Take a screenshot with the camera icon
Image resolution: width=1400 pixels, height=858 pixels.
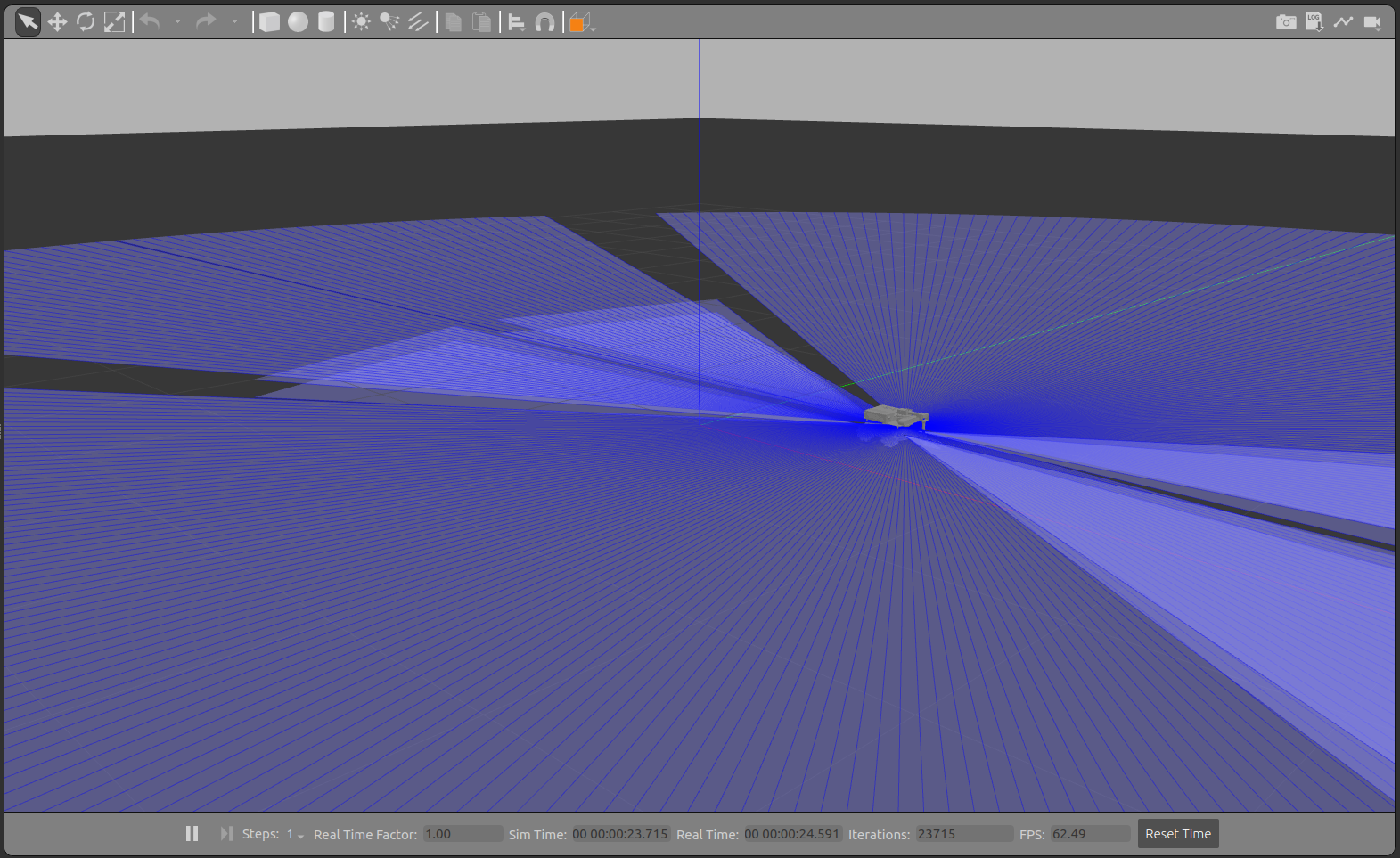(1286, 22)
